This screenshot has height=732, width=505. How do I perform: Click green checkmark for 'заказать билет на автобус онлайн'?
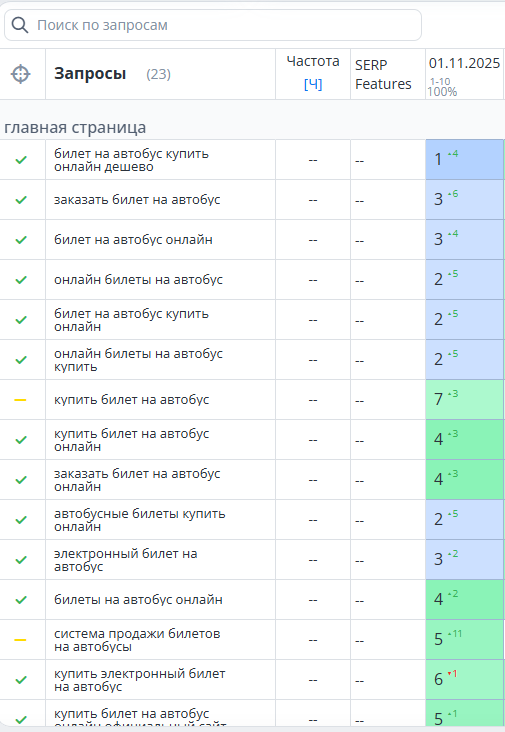[21, 480]
